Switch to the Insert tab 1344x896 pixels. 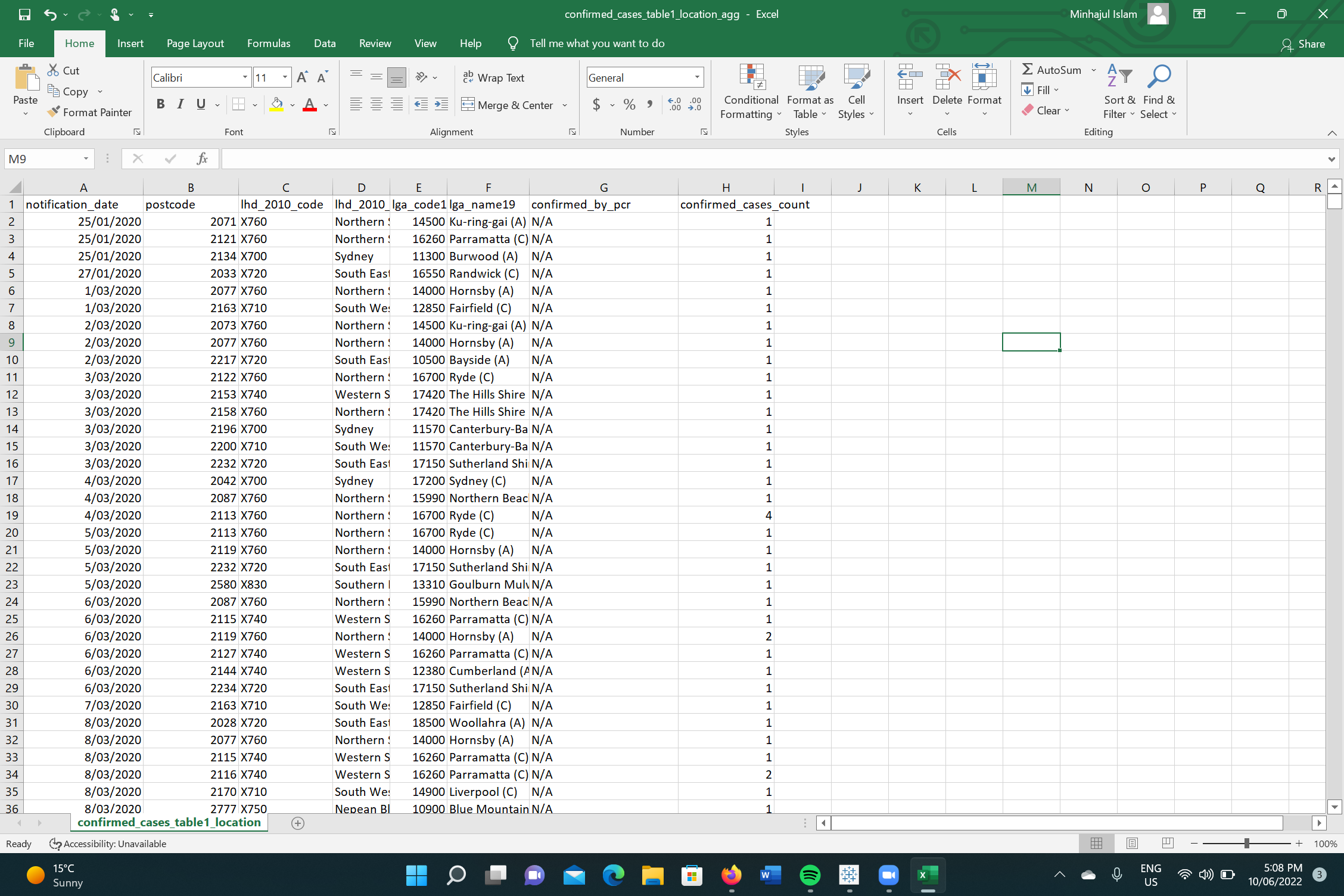pos(130,43)
